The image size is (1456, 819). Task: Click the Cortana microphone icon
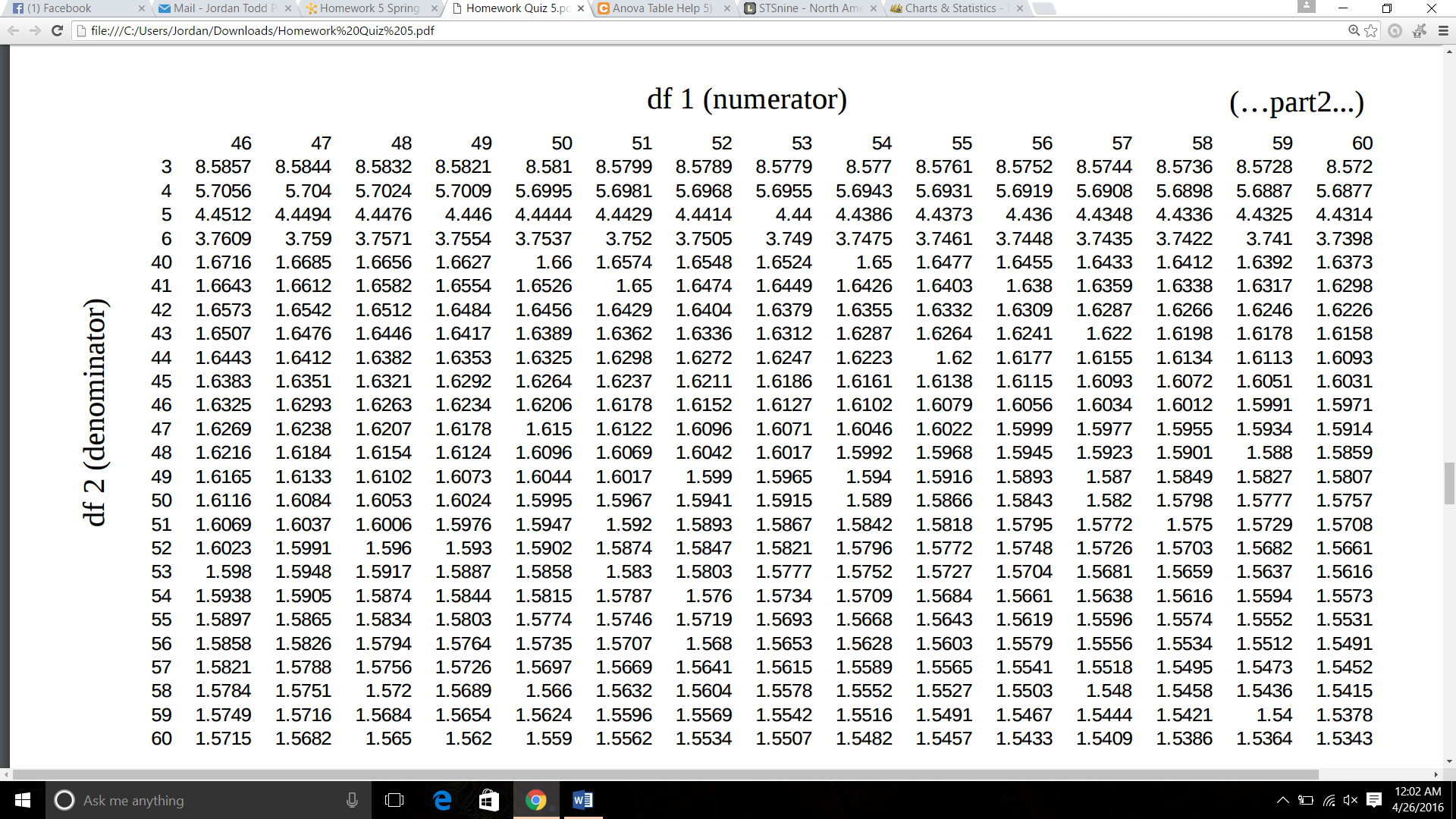352,800
